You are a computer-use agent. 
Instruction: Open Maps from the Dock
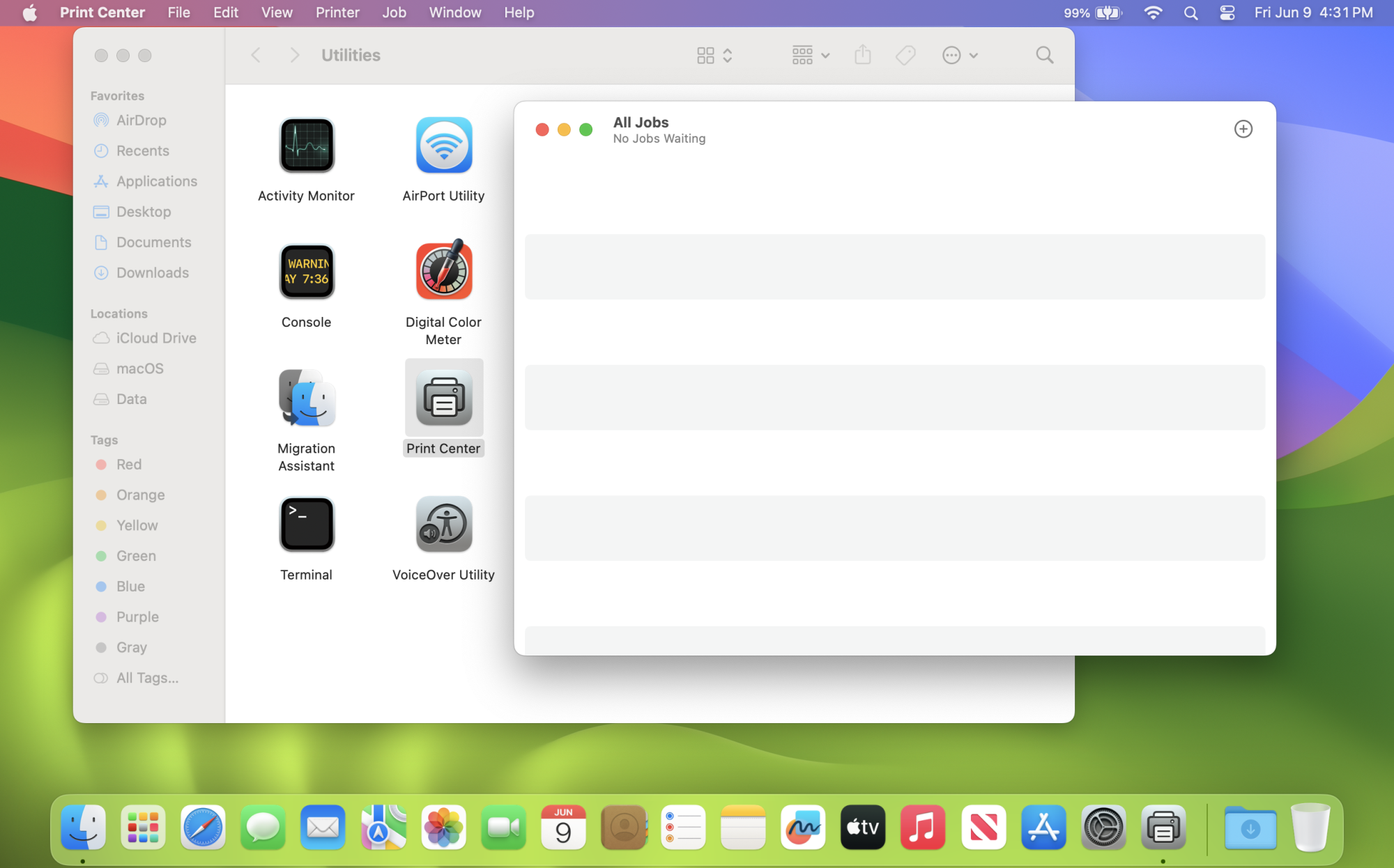tap(383, 828)
